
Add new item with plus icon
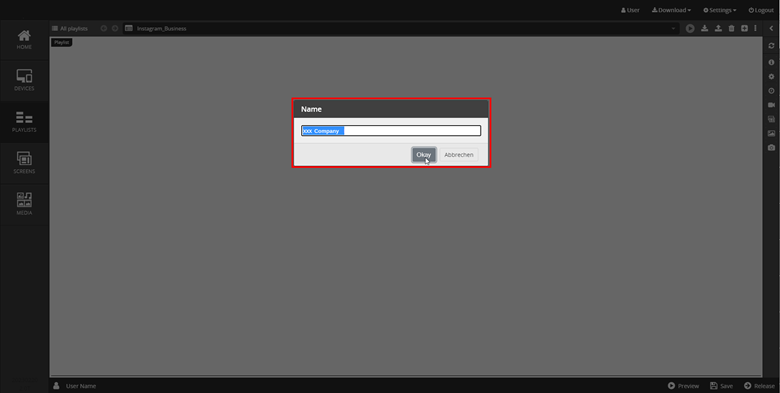pyautogui.click(x=744, y=28)
